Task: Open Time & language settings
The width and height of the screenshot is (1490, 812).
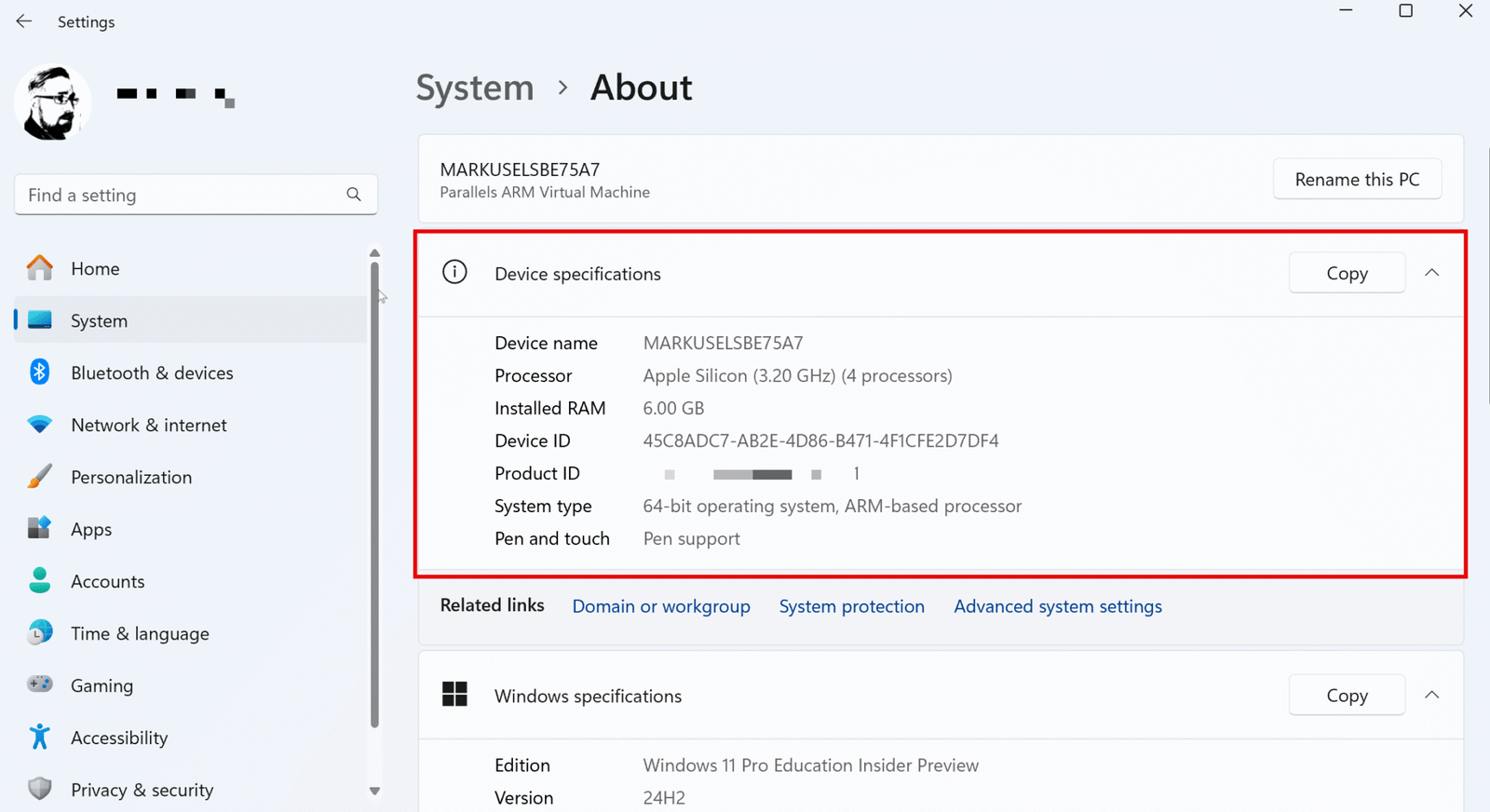Action: tap(140, 633)
